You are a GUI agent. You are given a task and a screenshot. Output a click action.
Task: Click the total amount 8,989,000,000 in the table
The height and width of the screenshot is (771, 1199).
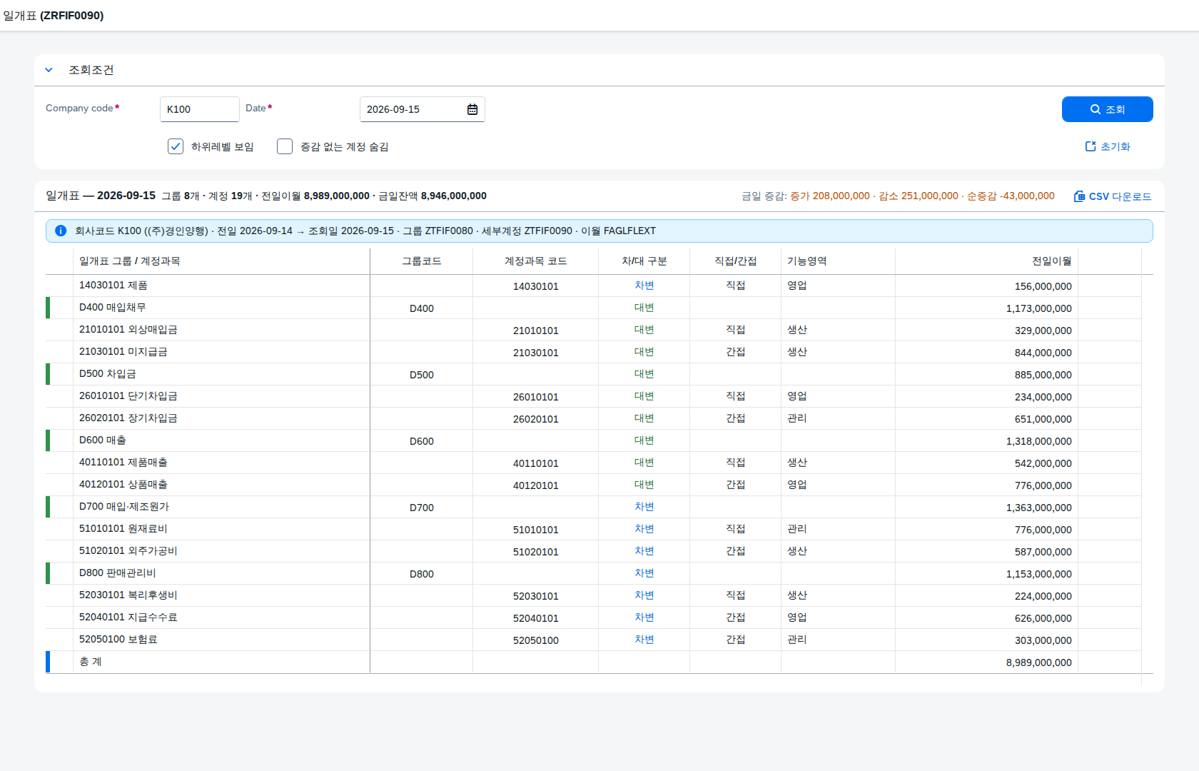(1038, 663)
